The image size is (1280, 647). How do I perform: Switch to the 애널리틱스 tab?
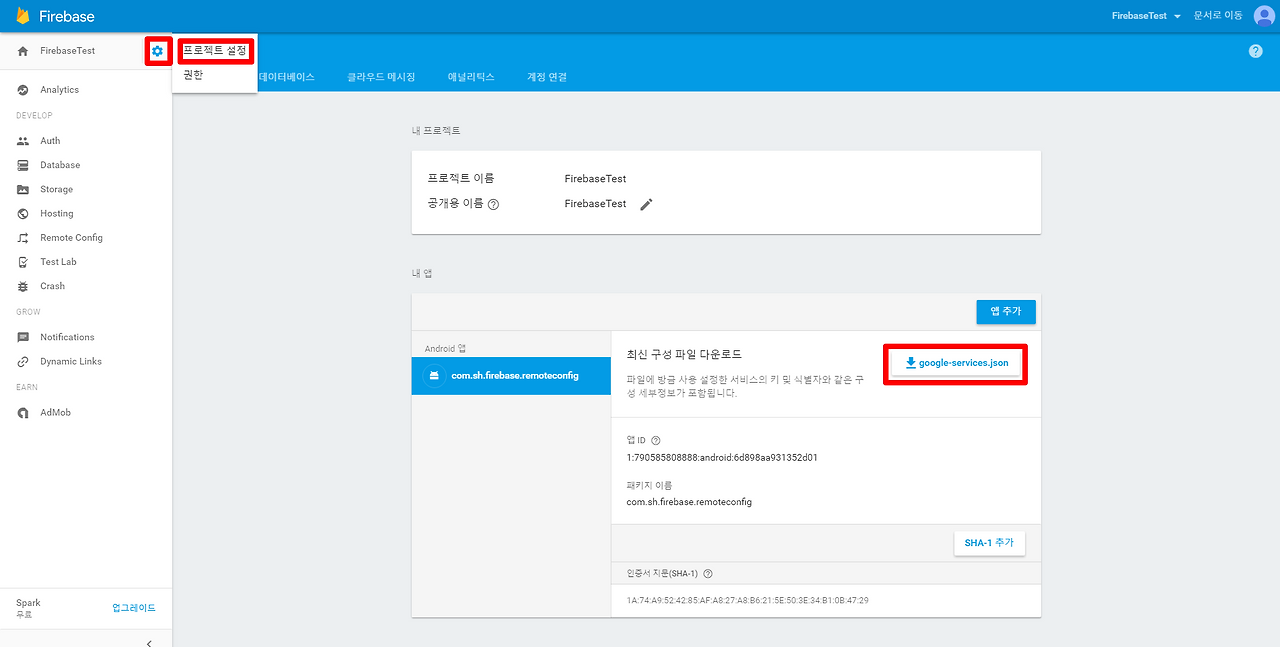[471, 77]
